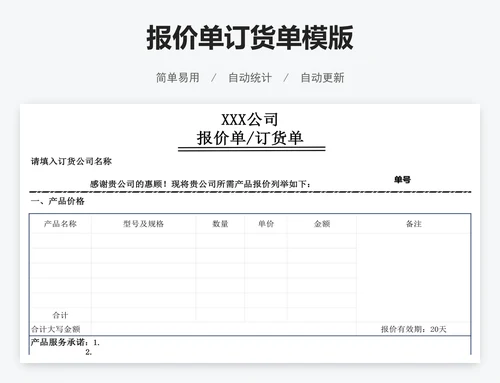Click the 备注 column header
Viewport: 500px width, 383px height.
click(x=414, y=224)
